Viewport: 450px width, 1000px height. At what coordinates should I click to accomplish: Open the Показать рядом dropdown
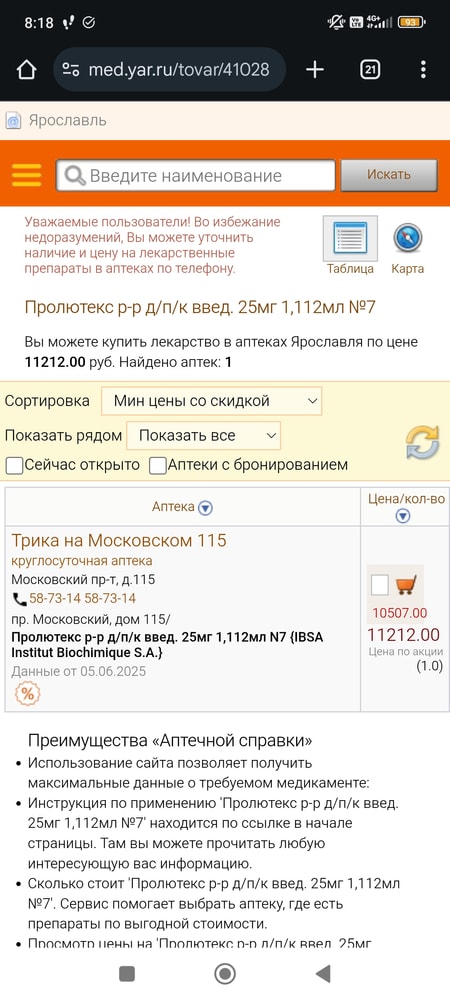203,436
